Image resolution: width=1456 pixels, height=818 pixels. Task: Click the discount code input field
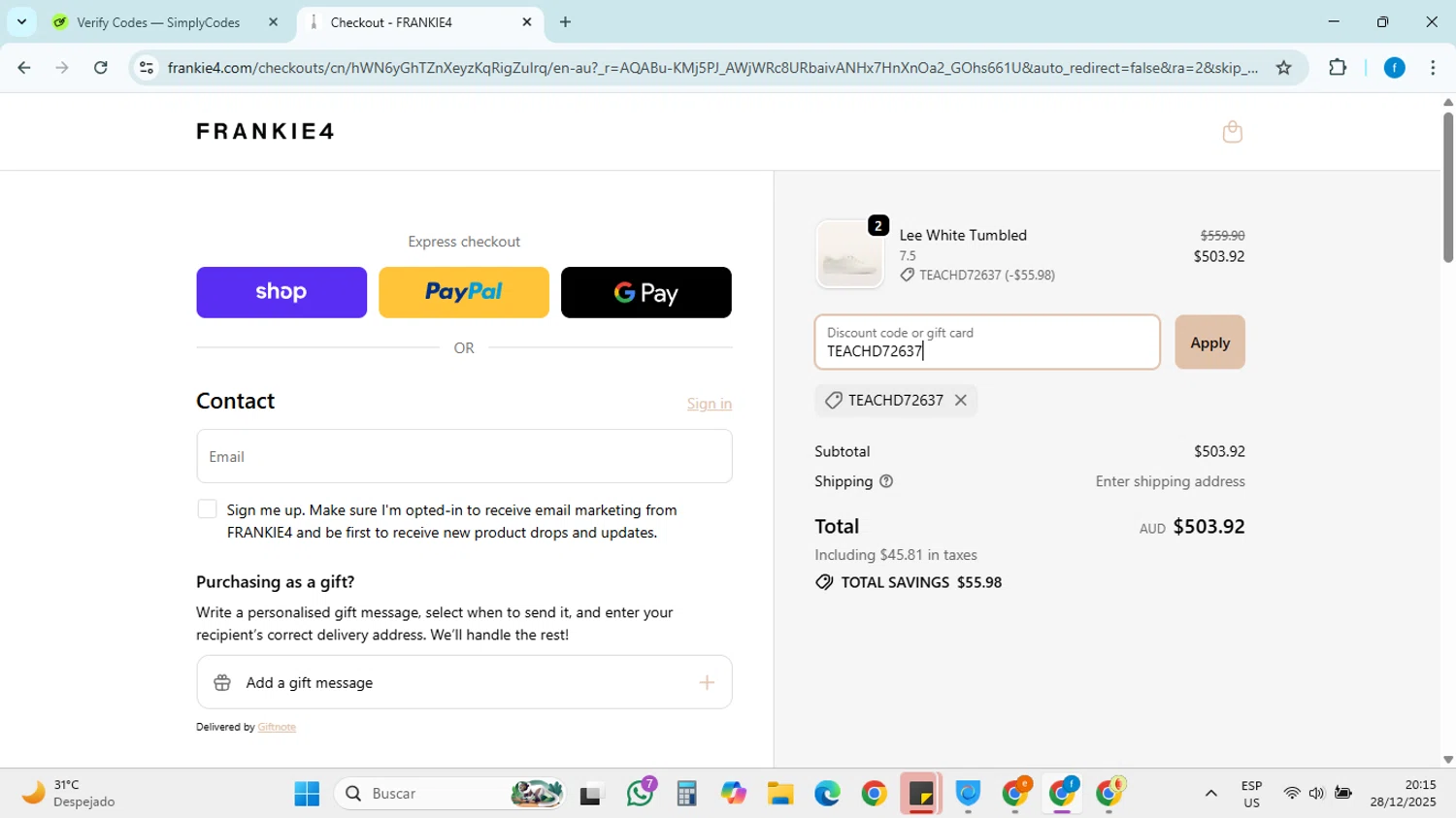[x=987, y=343]
